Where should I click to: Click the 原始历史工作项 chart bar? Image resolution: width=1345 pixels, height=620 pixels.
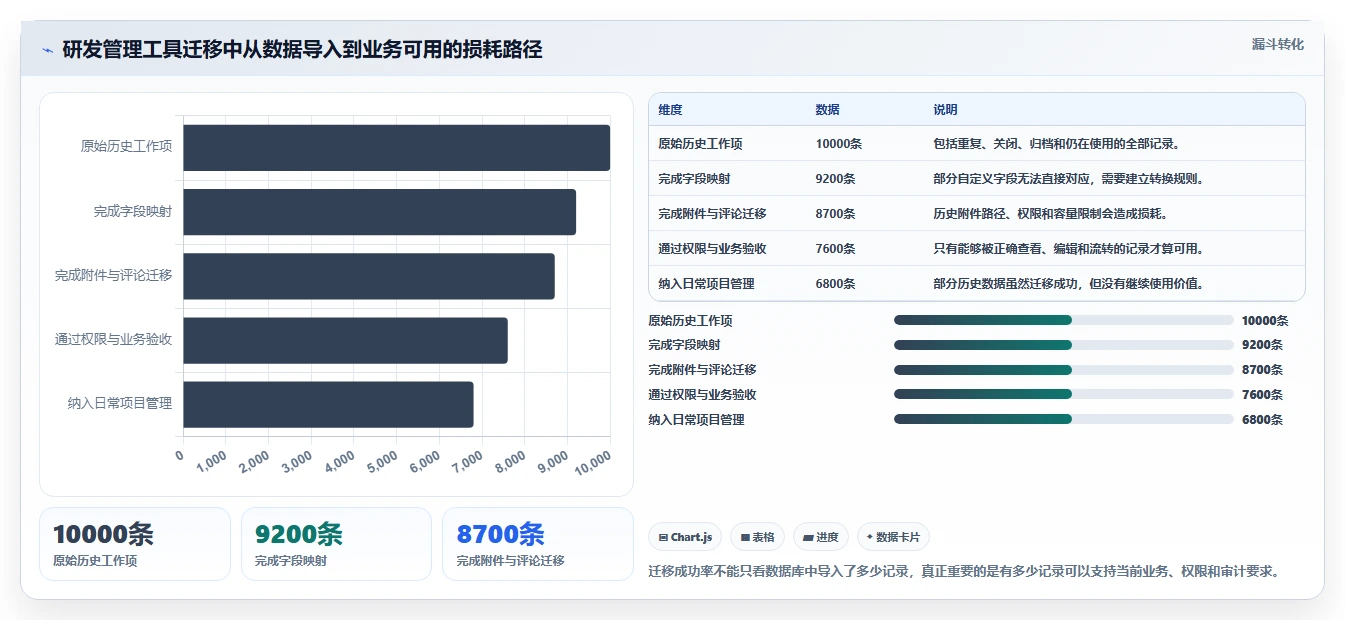[397, 148]
